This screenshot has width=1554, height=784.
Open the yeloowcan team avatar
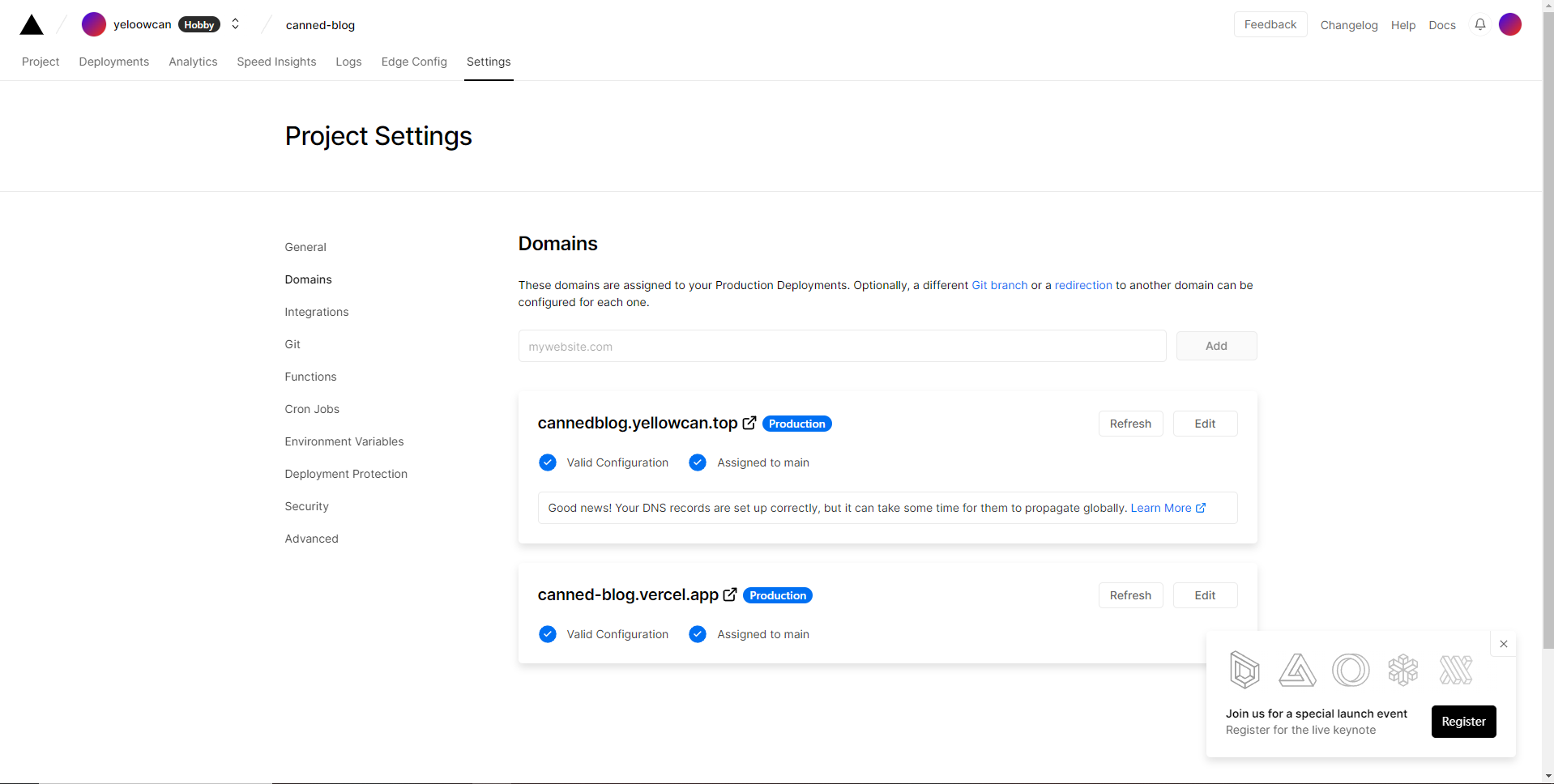click(94, 24)
